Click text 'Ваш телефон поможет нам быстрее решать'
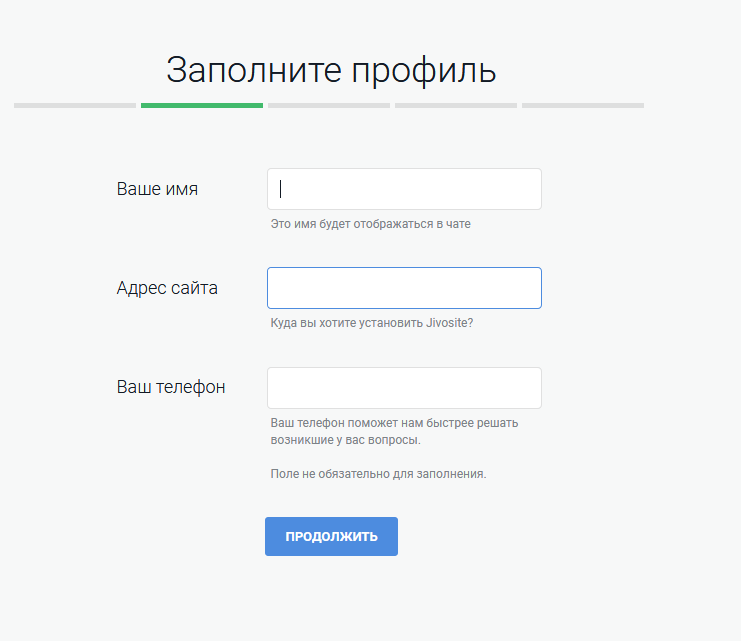 [394, 423]
